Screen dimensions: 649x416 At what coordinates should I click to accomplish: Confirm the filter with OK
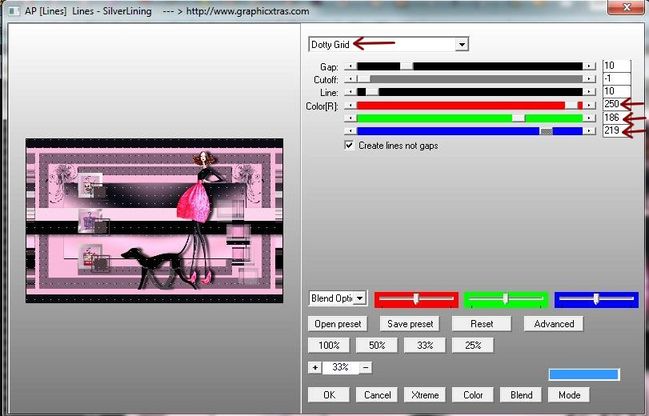tap(329, 395)
